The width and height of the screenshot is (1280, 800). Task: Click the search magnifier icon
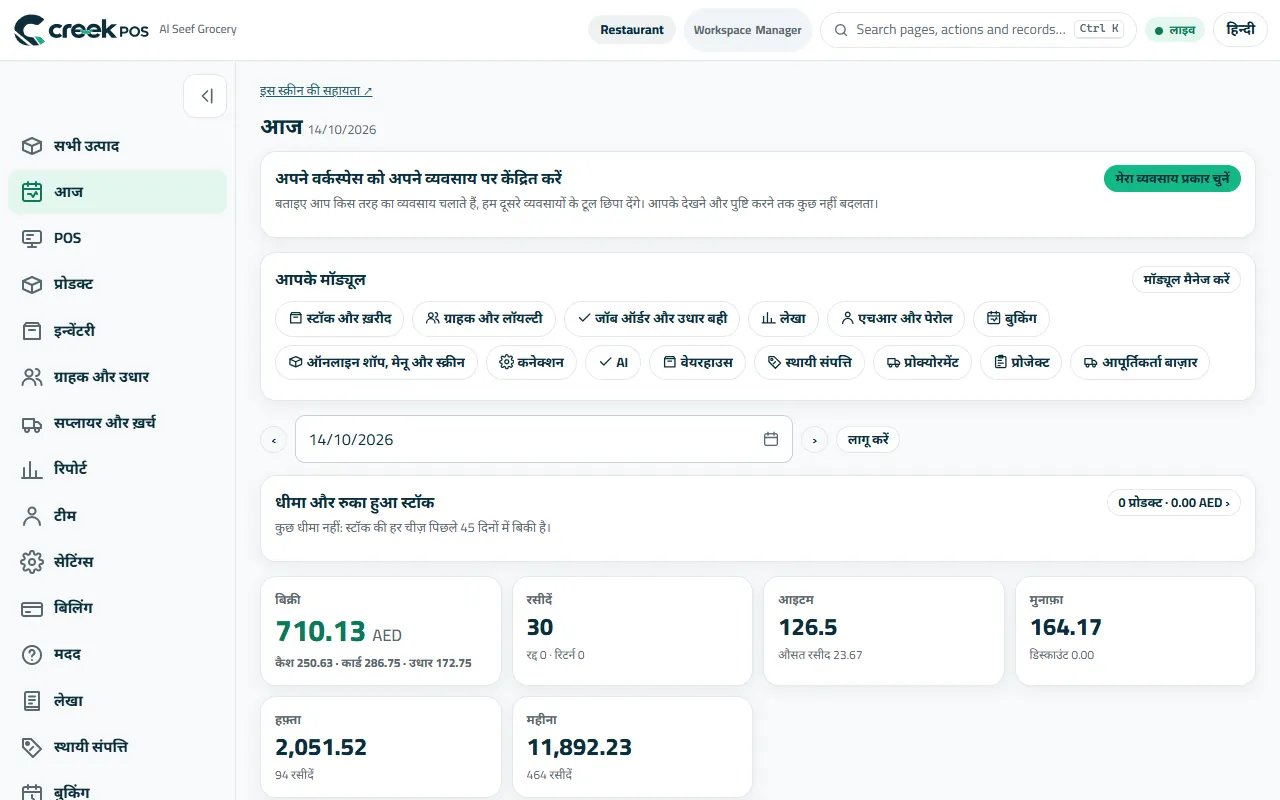(841, 30)
